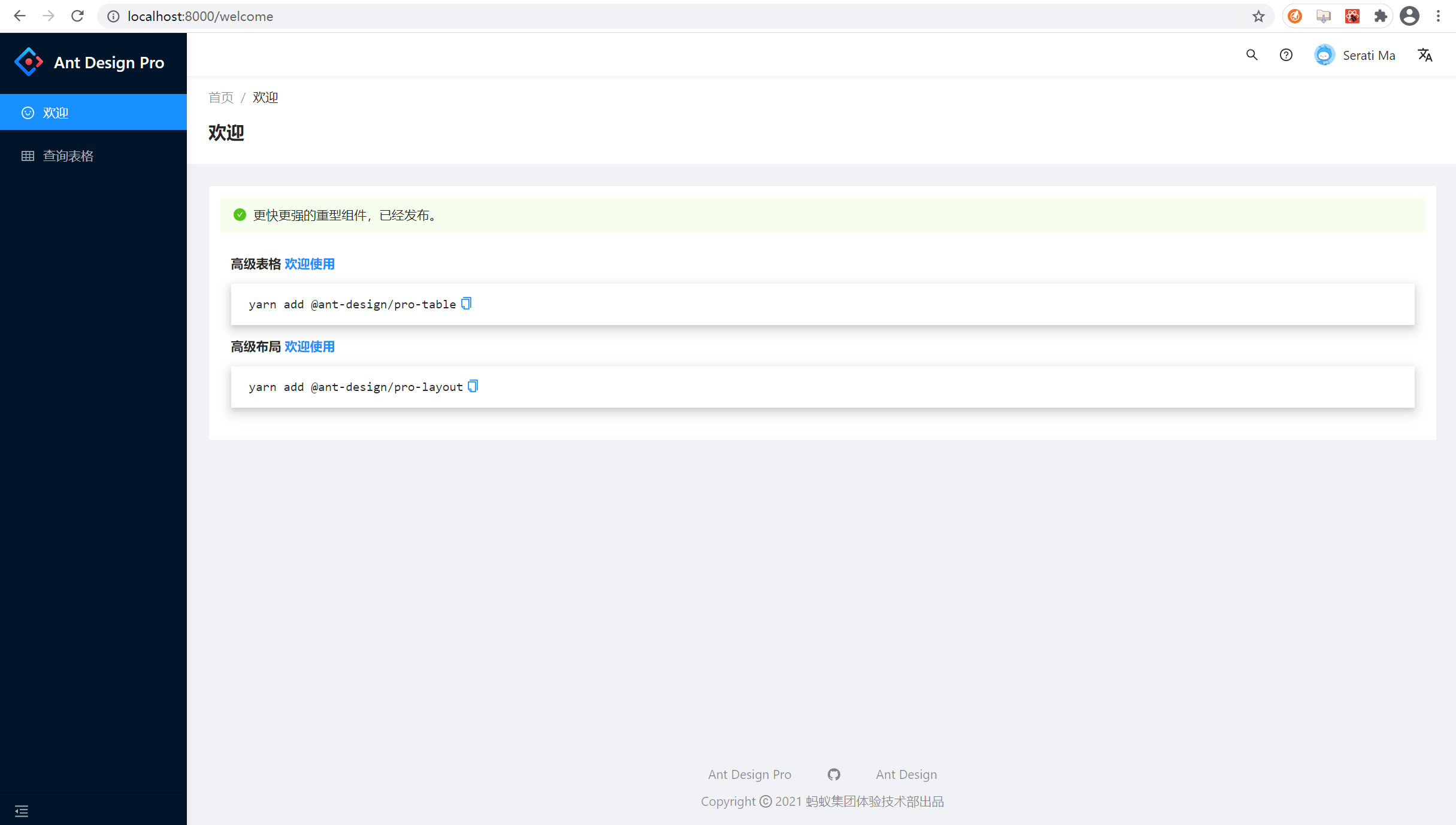Click the Serati Ma avatar image
This screenshot has height=825, width=1456.
click(1324, 55)
